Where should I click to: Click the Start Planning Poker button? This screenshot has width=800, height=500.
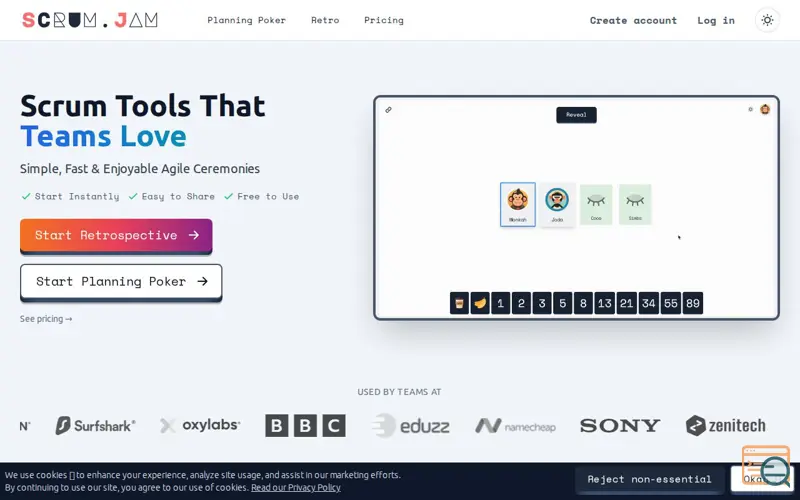point(121,282)
